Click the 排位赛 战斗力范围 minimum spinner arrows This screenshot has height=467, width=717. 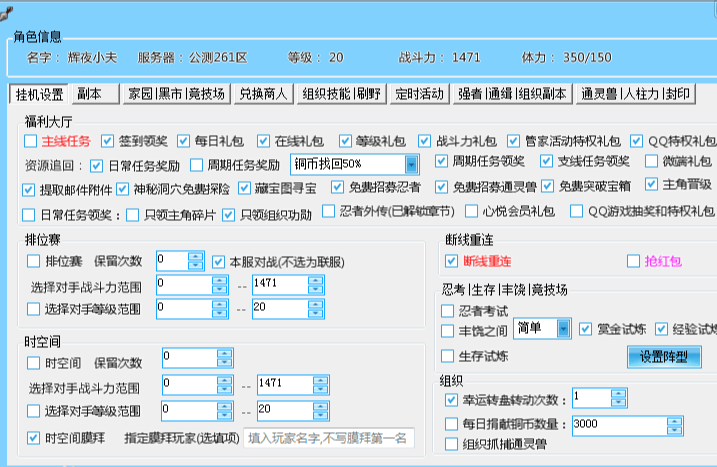tap(219, 284)
